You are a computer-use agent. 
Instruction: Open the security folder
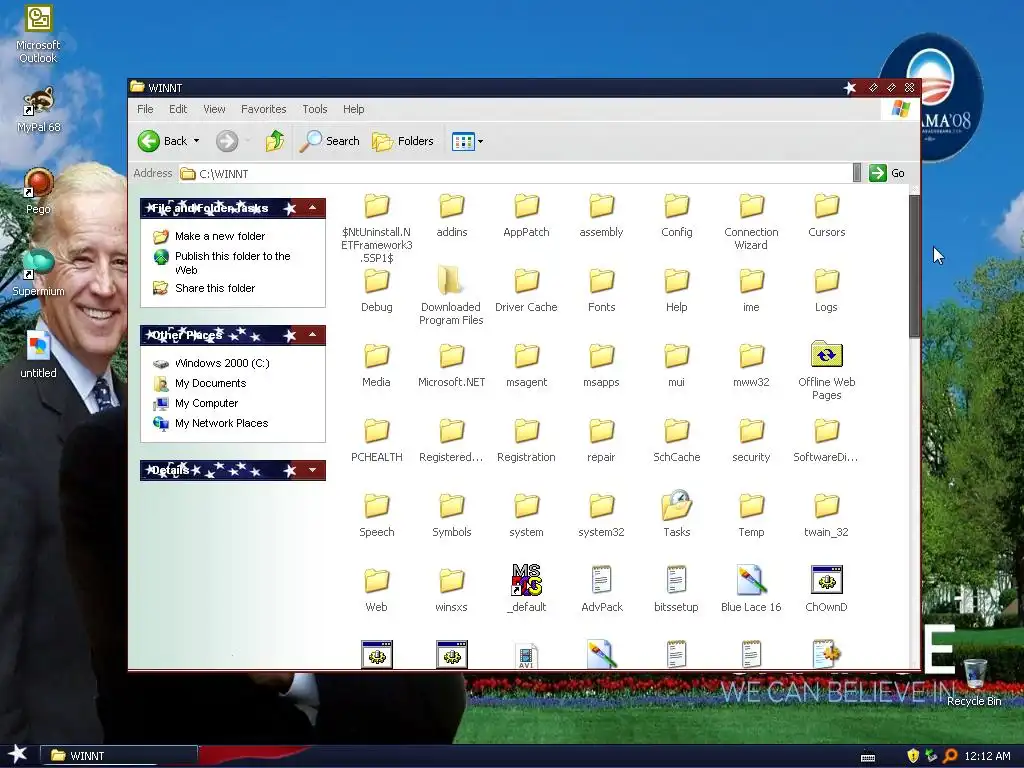751,441
